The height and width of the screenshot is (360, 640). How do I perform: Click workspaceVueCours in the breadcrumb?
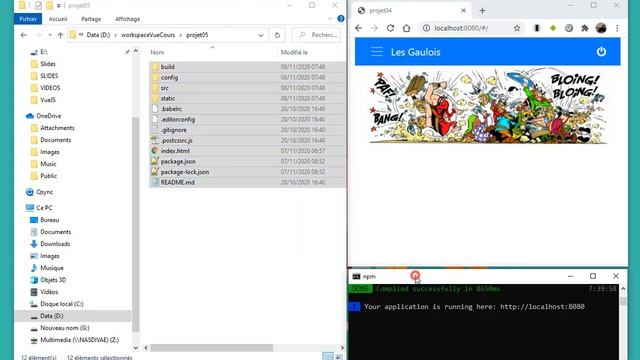[148, 35]
